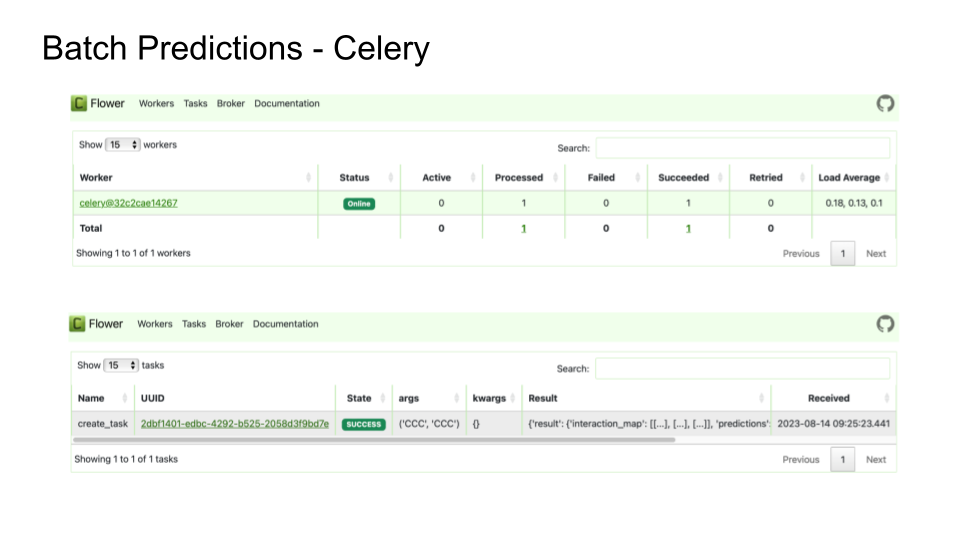Sort tasks by the UUID column sort arrows
960x540 pixels.
(325, 398)
